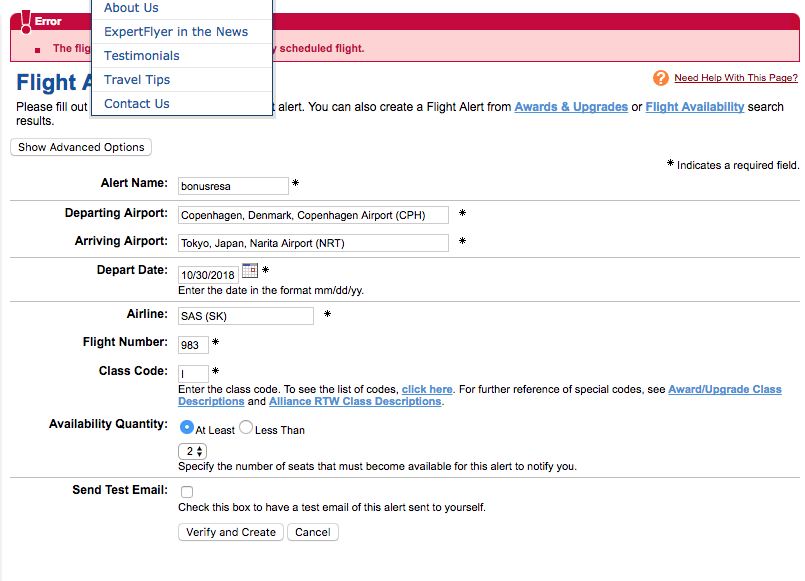The width and height of the screenshot is (805, 581).
Task: Click the Cancel button
Action: click(312, 532)
